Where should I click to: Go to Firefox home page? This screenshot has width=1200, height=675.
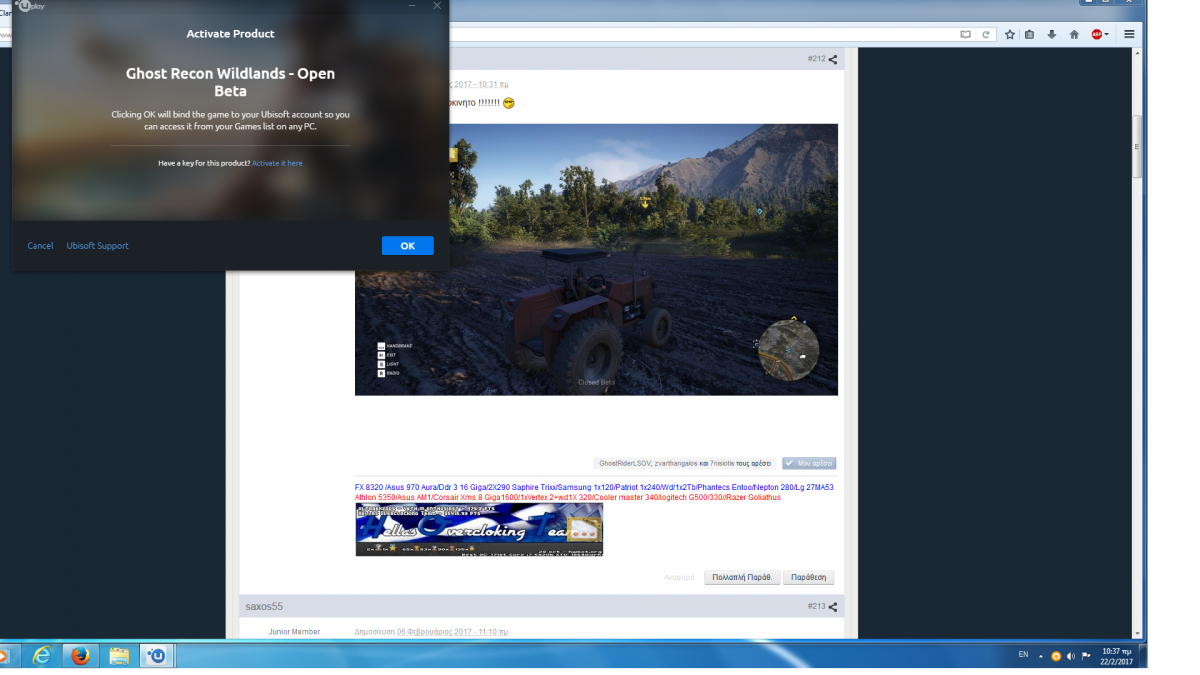pos(1074,34)
